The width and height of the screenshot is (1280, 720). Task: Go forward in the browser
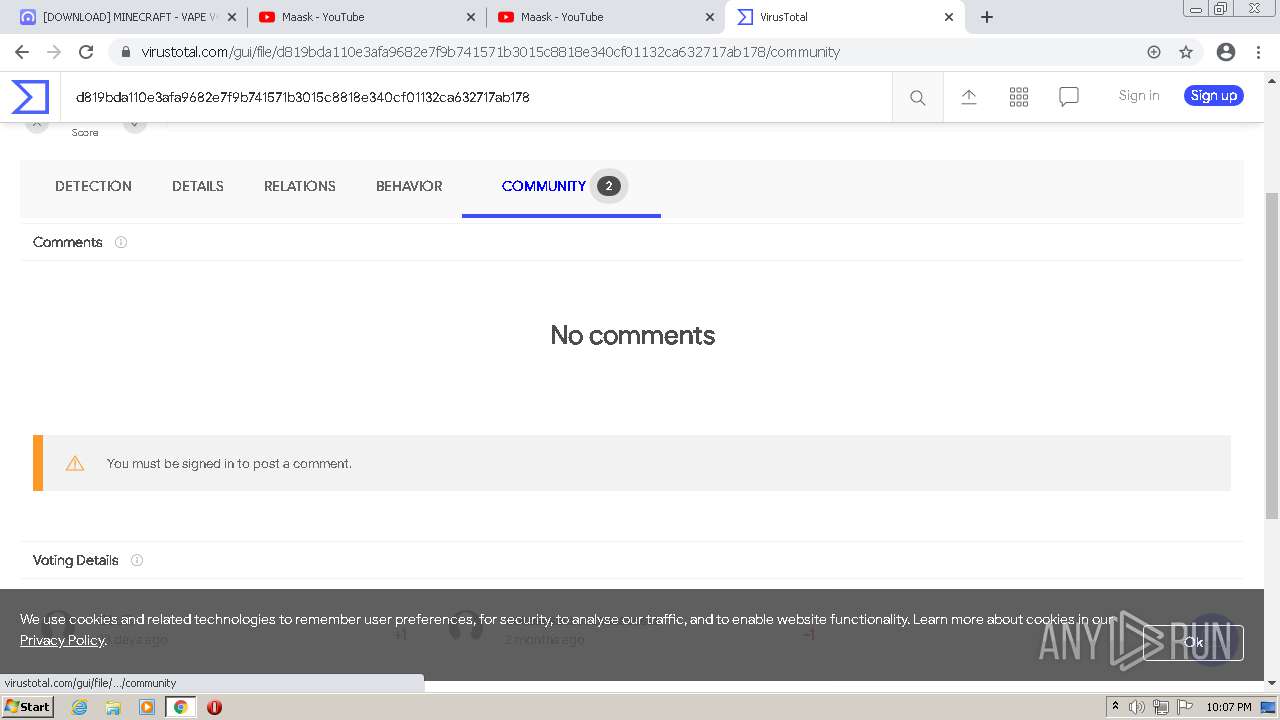pos(54,52)
